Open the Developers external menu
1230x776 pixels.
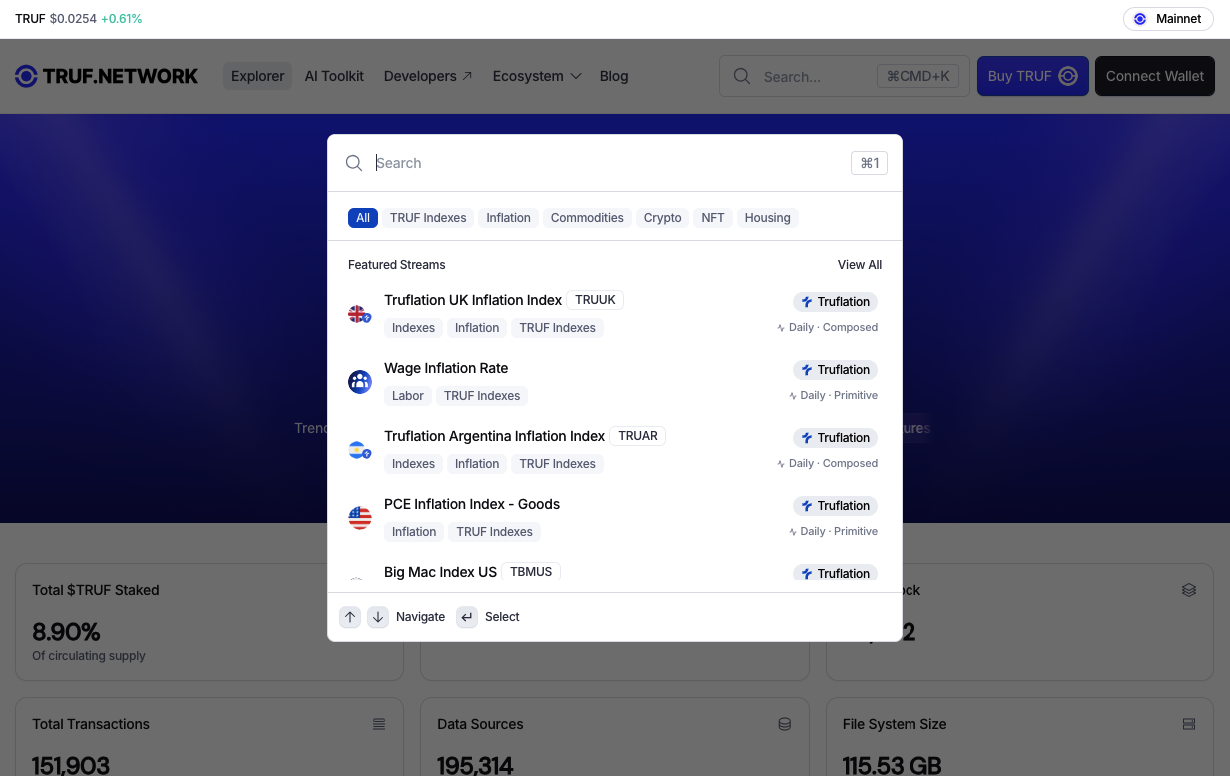click(x=427, y=76)
